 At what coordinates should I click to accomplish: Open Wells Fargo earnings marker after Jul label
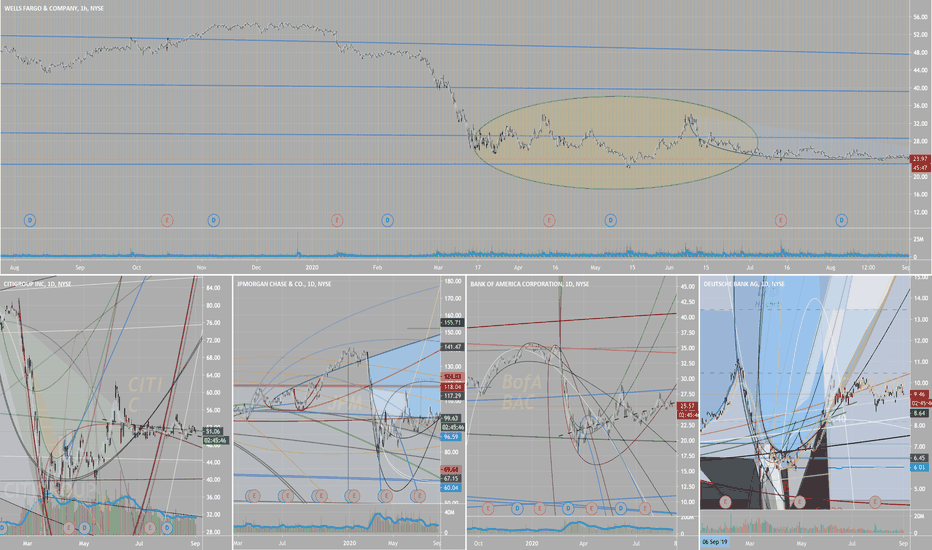click(x=780, y=221)
